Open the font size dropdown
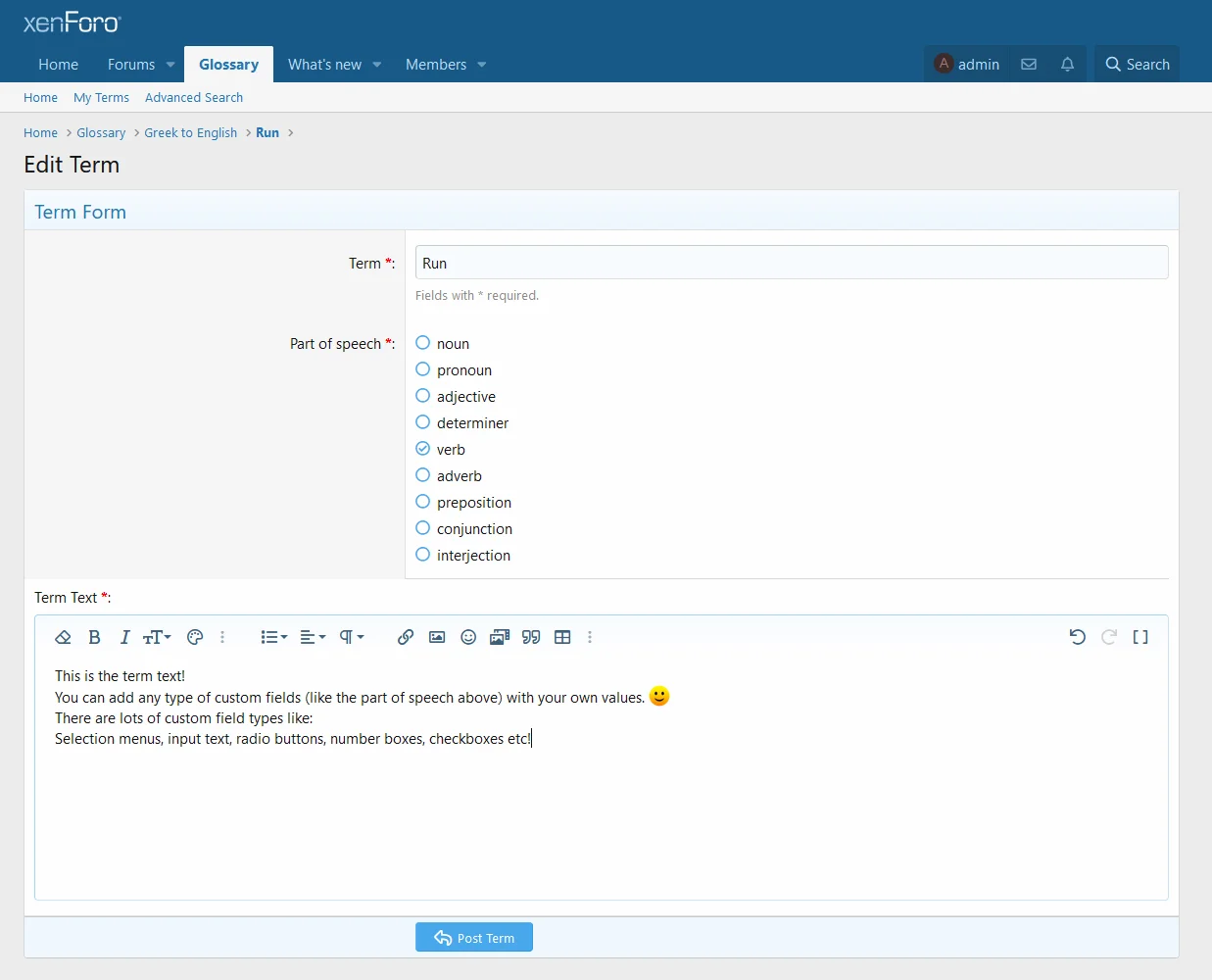This screenshot has width=1212, height=980. (x=157, y=637)
